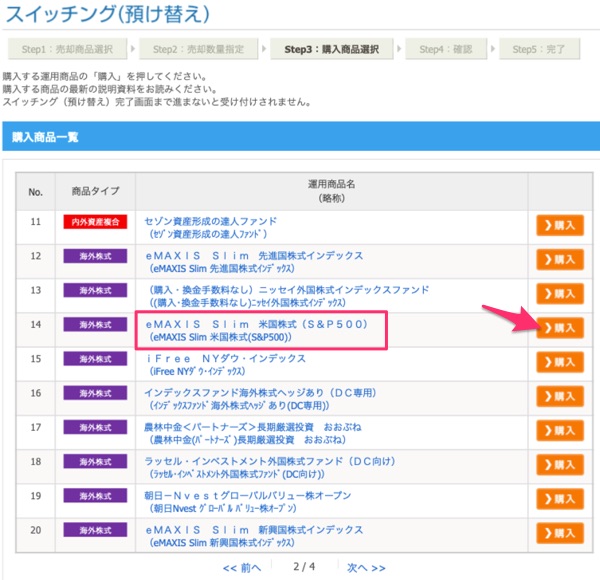The width and height of the screenshot is (600, 580).
Task: Select Step2：売却数量指定 step tab
Action: pyautogui.click(x=199, y=49)
